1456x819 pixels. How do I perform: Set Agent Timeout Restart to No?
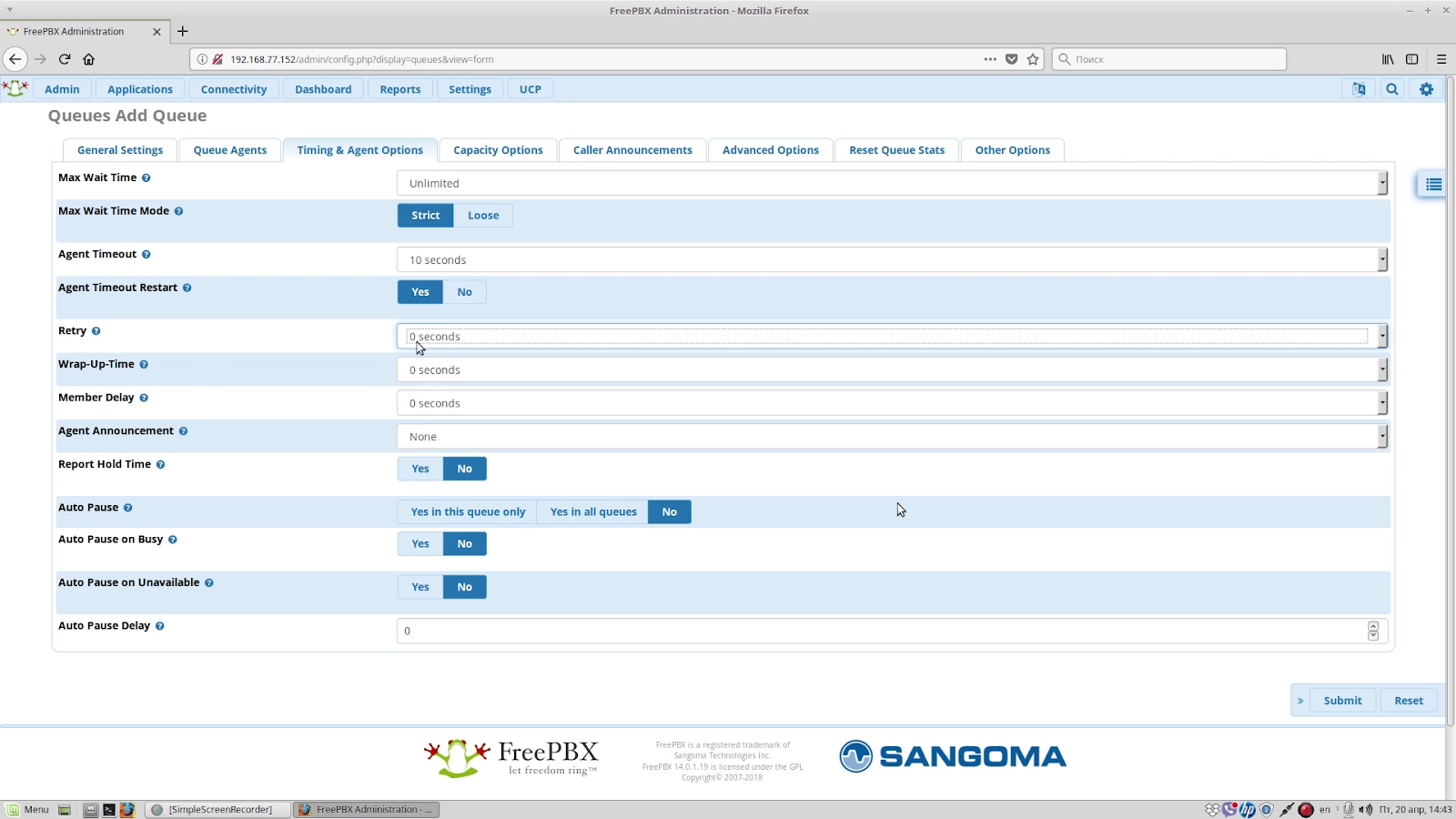pyautogui.click(x=465, y=292)
